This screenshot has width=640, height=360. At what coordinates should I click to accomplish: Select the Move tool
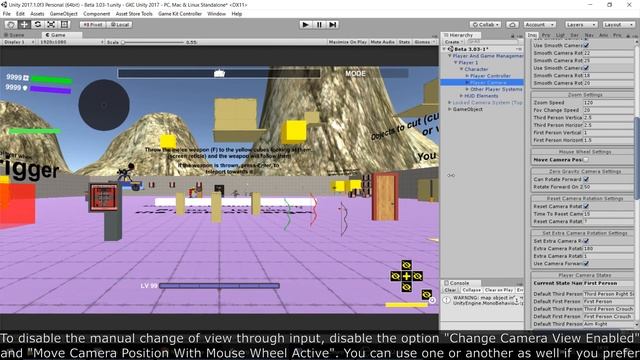[24, 24]
